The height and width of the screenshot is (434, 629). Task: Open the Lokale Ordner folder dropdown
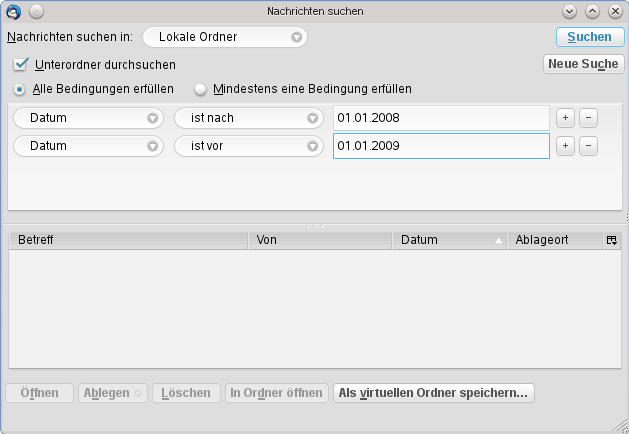tap(225, 37)
